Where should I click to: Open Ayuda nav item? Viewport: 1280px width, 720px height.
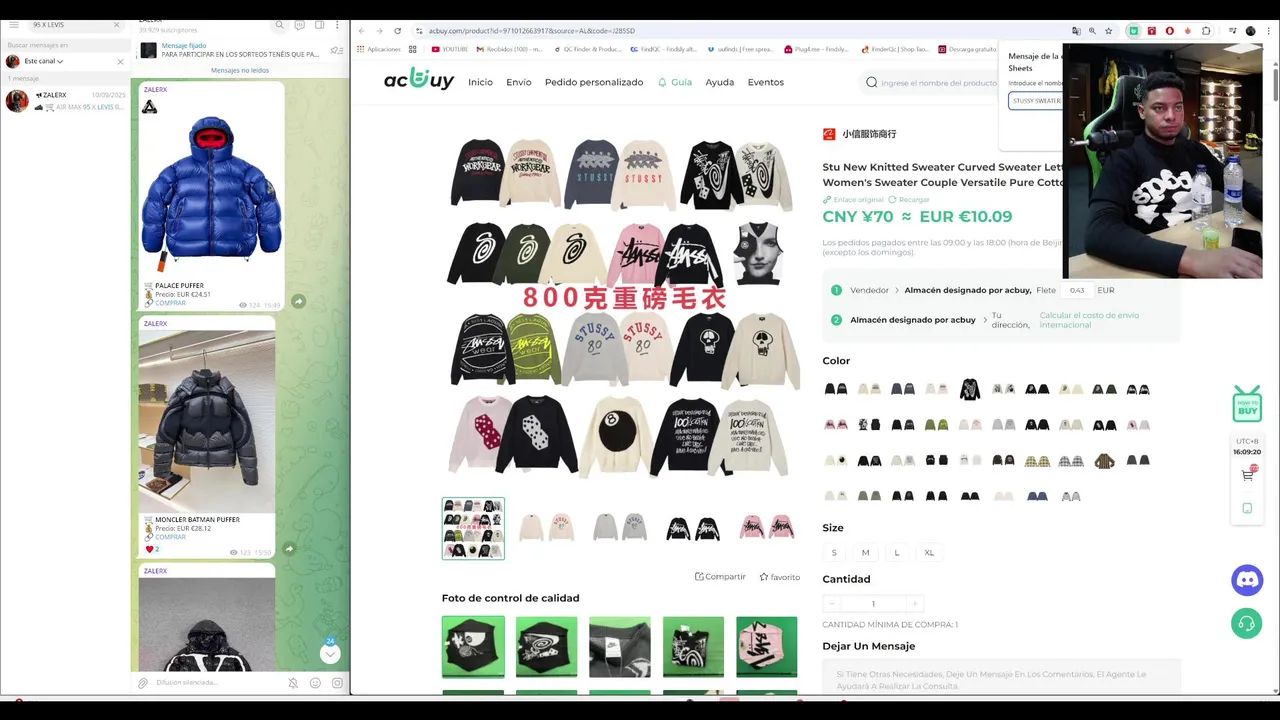[719, 82]
